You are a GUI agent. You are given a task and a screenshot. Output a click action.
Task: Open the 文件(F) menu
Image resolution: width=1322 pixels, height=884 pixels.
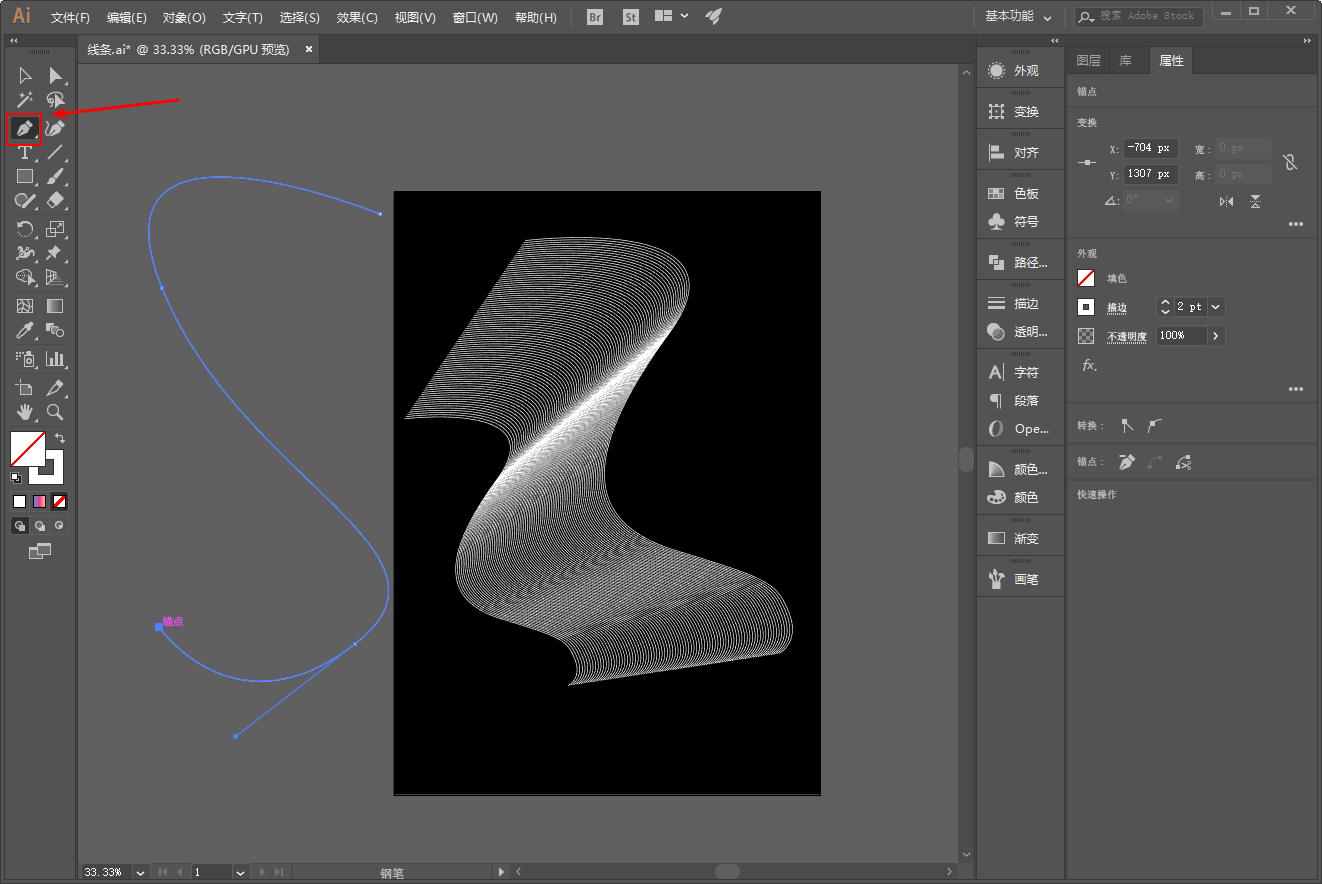(x=70, y=18)
